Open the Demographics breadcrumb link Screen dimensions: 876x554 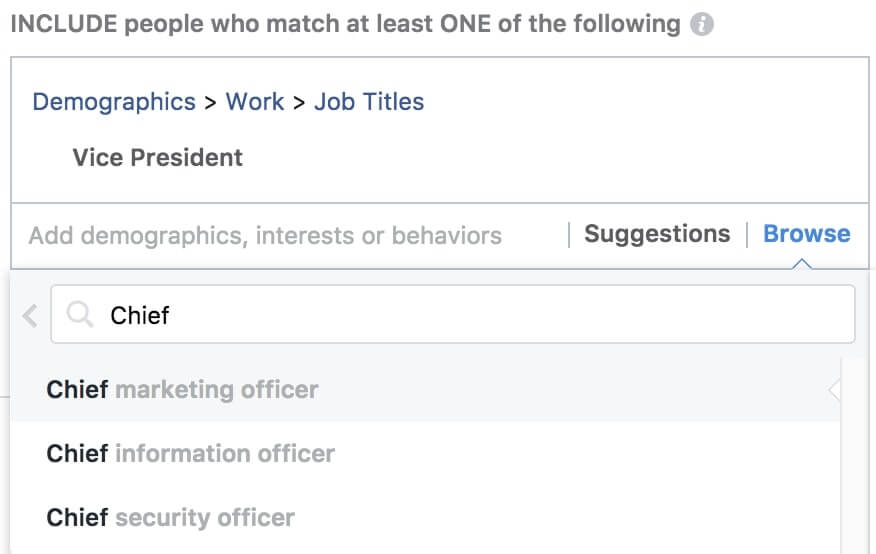pos(114,102)
